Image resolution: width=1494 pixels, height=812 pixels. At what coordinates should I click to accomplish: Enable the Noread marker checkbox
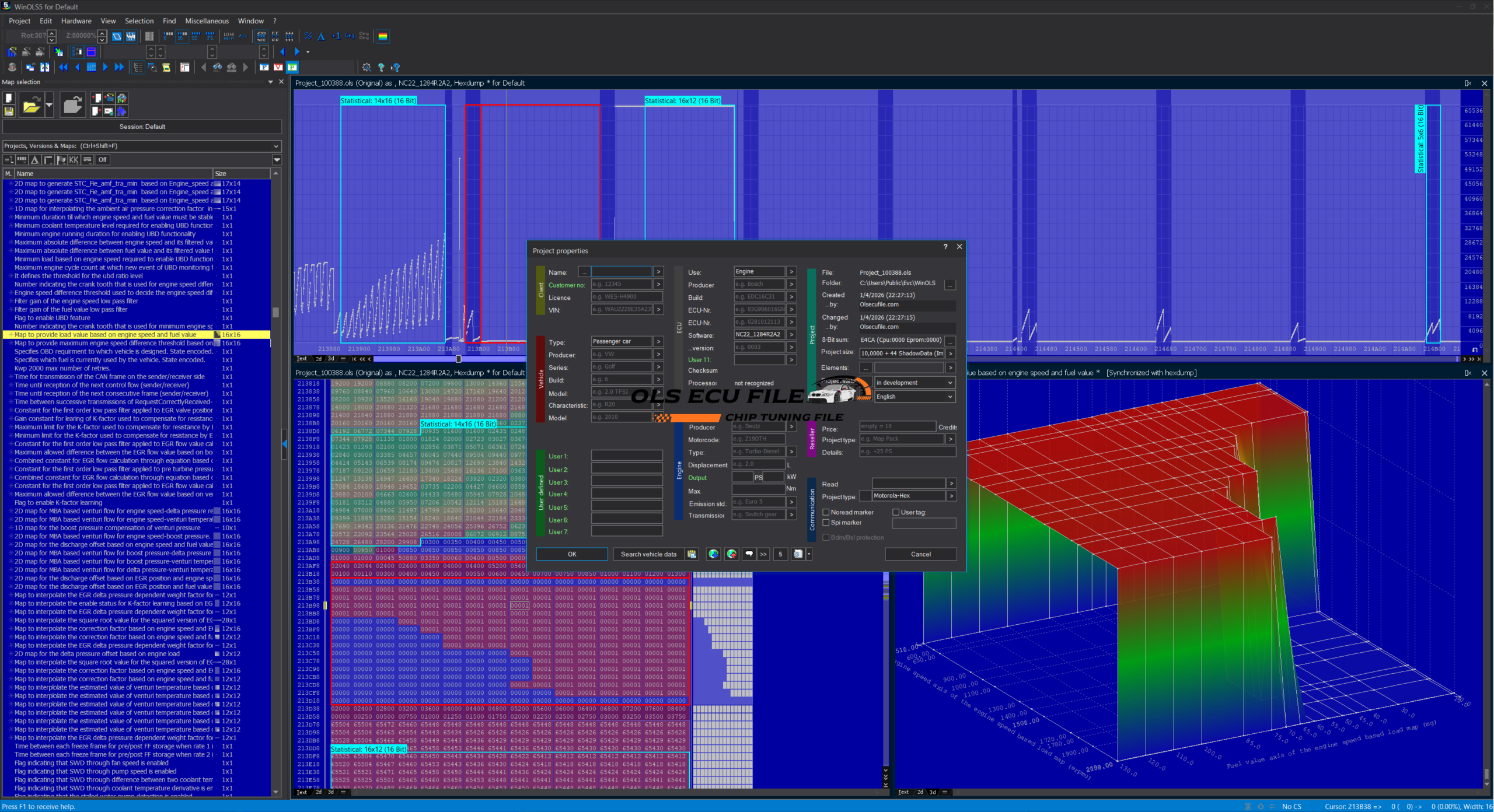tap(826, 512)
